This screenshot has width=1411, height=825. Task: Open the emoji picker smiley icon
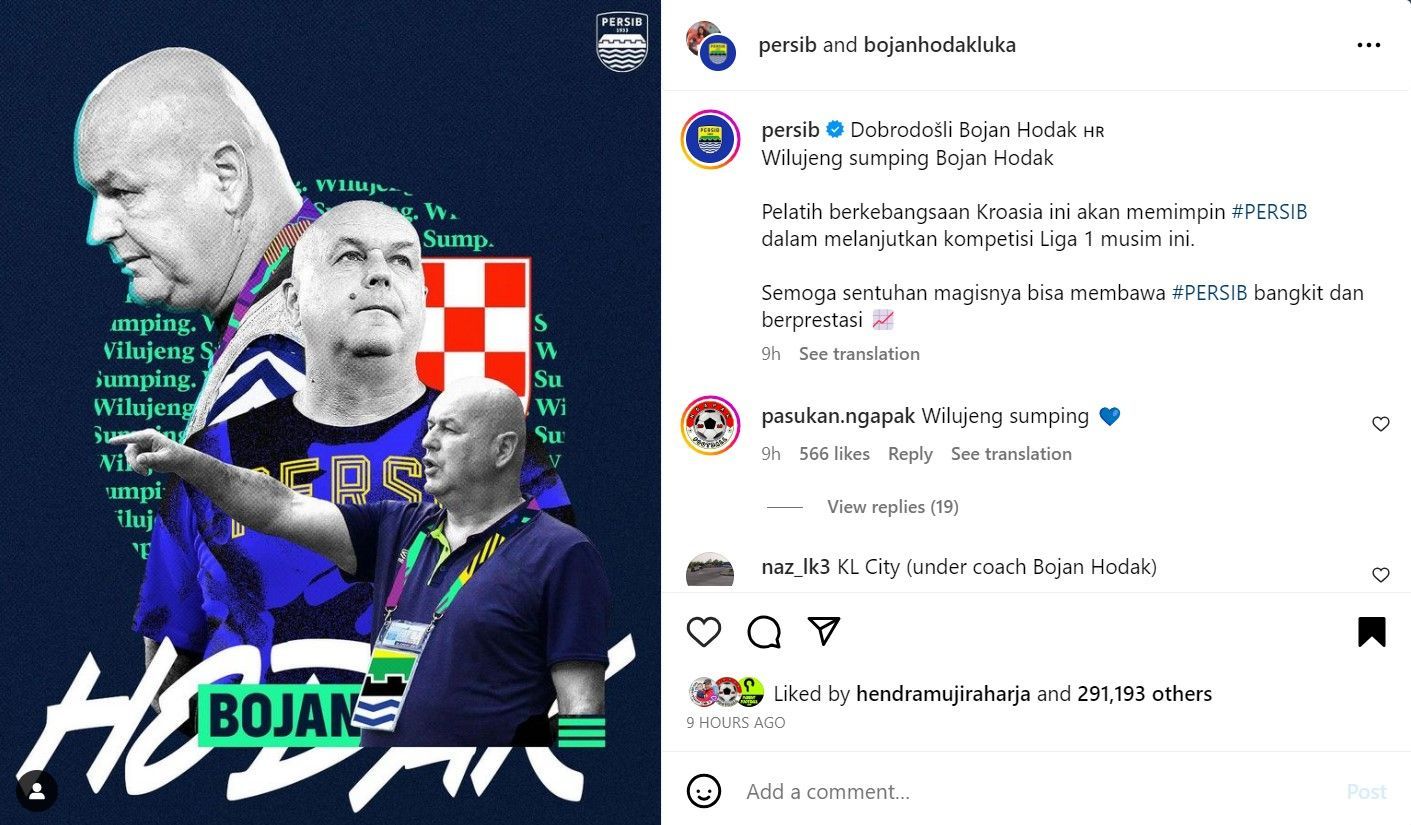704,791
